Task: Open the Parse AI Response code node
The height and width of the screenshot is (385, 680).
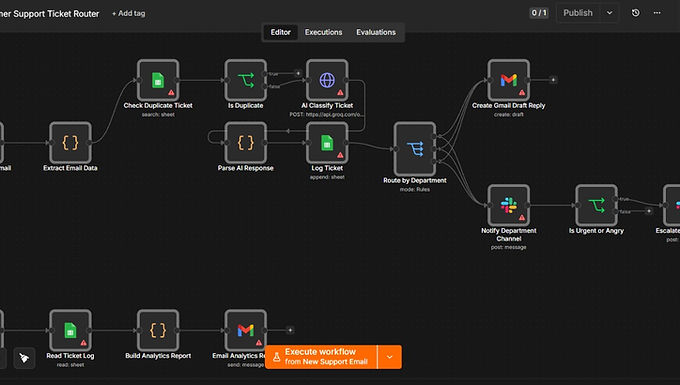Action: [x=245, y=143]
